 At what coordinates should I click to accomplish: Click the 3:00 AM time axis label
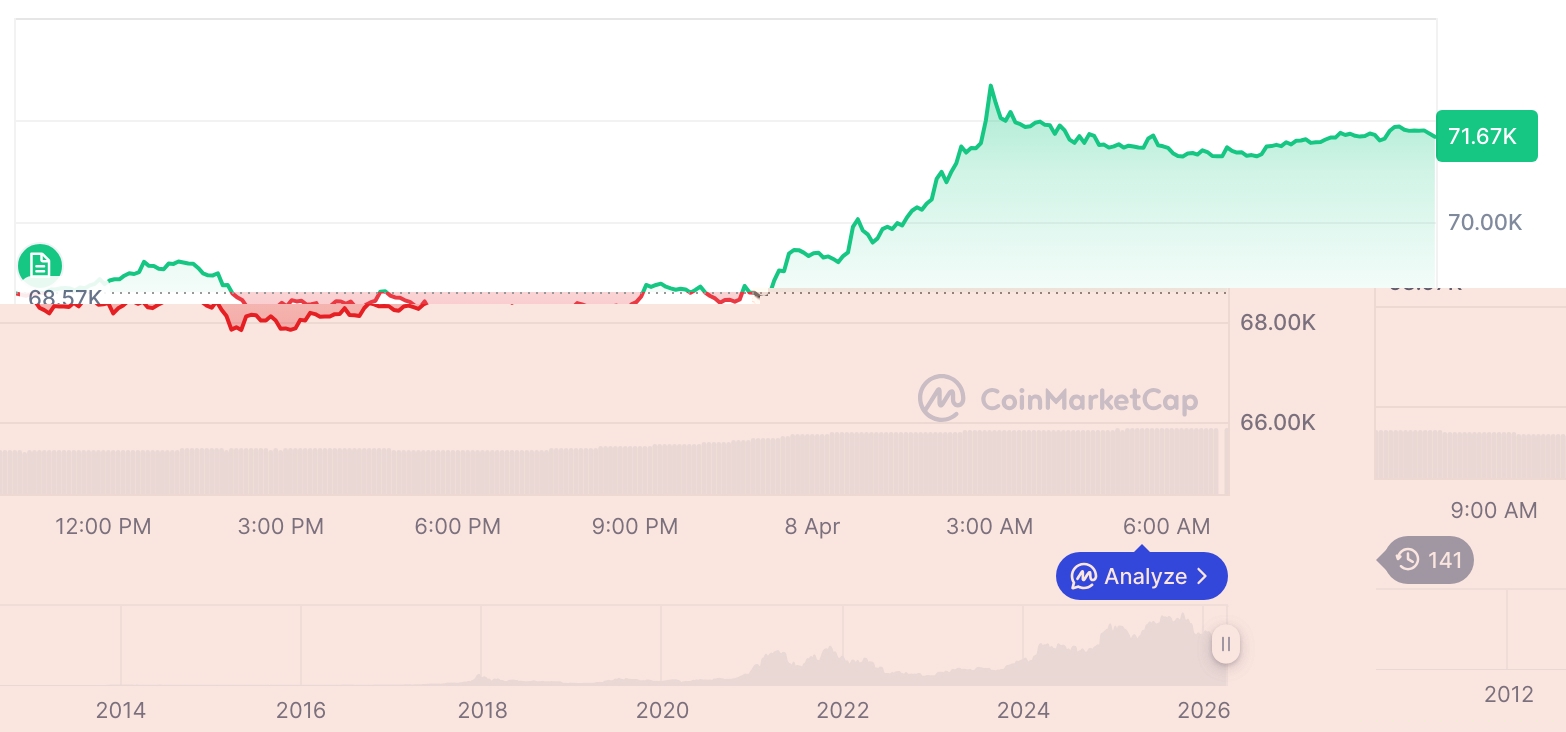click(989, 526)
